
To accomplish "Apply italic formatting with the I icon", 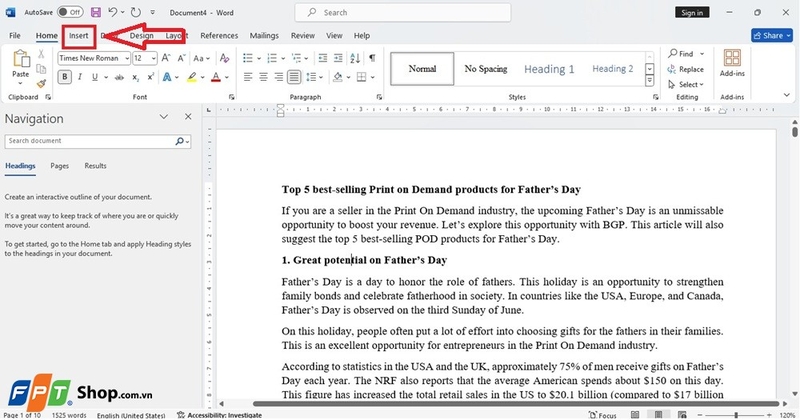I will [x=80, y=77].
